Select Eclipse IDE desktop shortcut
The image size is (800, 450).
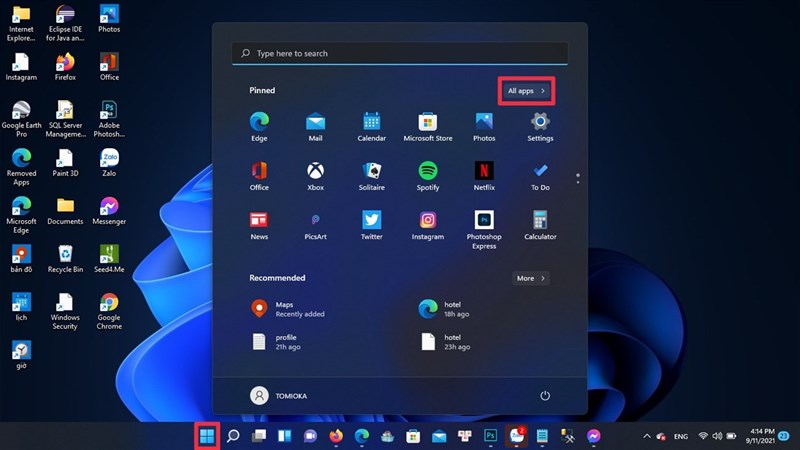pos(65,23)
